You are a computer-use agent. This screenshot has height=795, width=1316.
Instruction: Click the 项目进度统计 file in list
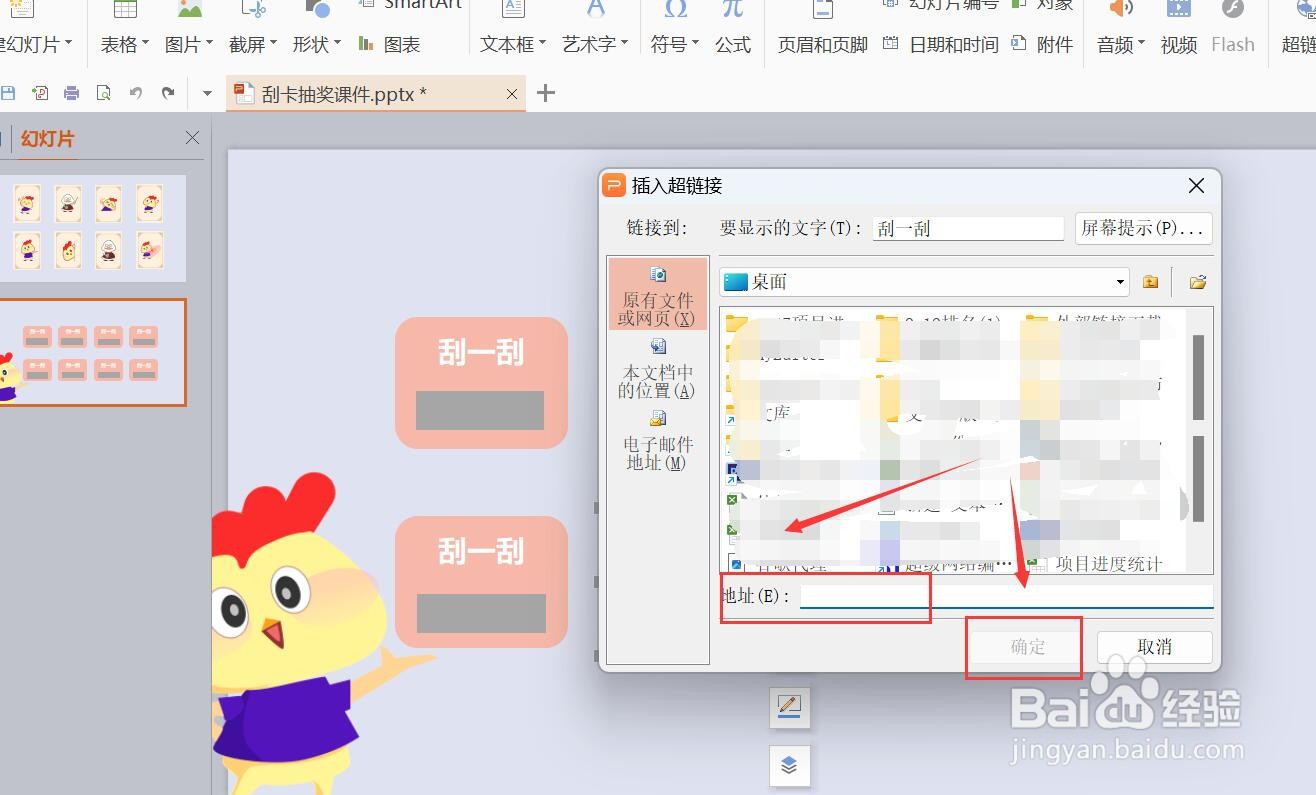1096,564
